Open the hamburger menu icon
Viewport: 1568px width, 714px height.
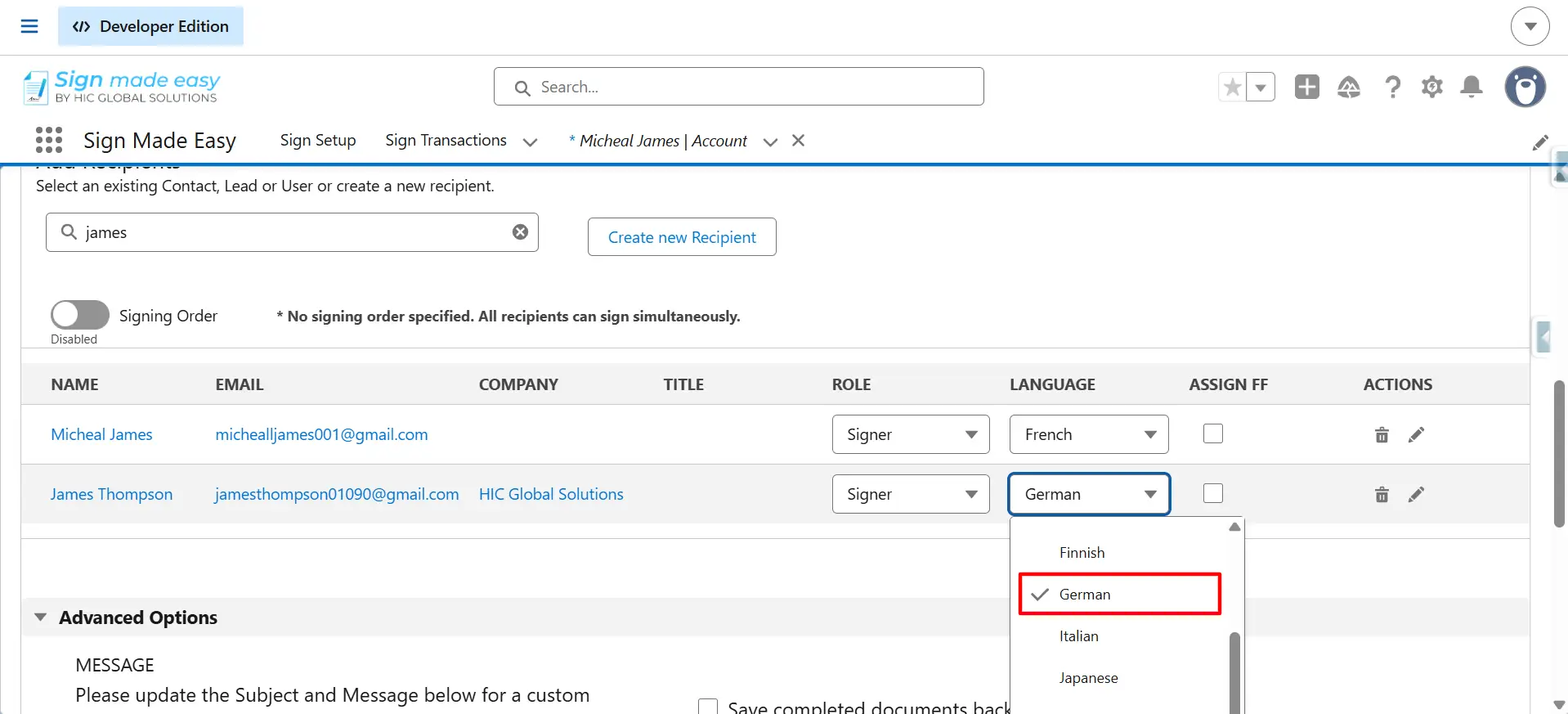tap(29, 26)
